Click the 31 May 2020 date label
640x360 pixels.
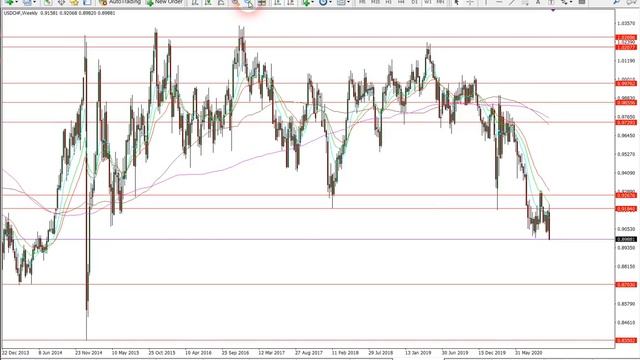[528, 353]
